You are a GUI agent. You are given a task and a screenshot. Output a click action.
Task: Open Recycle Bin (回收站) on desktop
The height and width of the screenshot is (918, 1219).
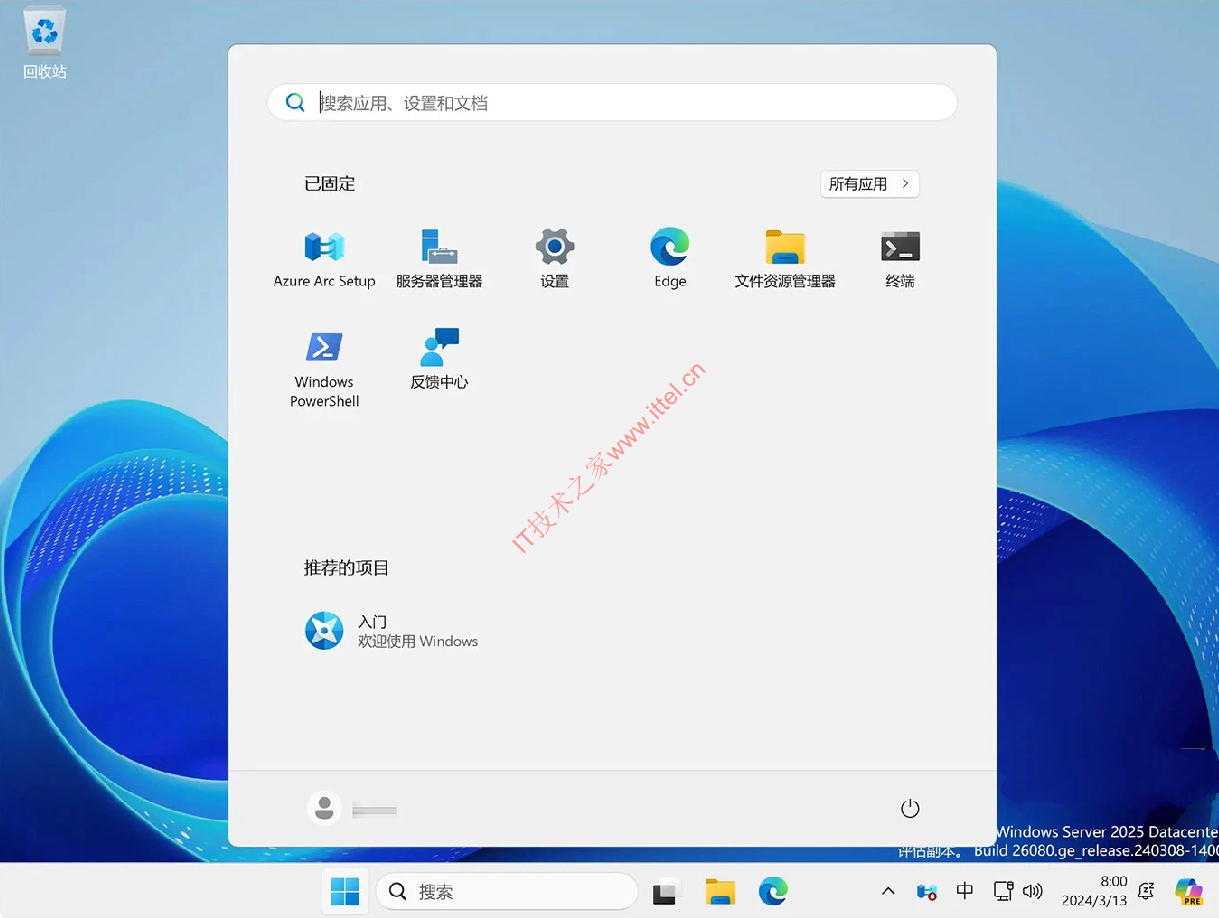(x=45, y=44)
